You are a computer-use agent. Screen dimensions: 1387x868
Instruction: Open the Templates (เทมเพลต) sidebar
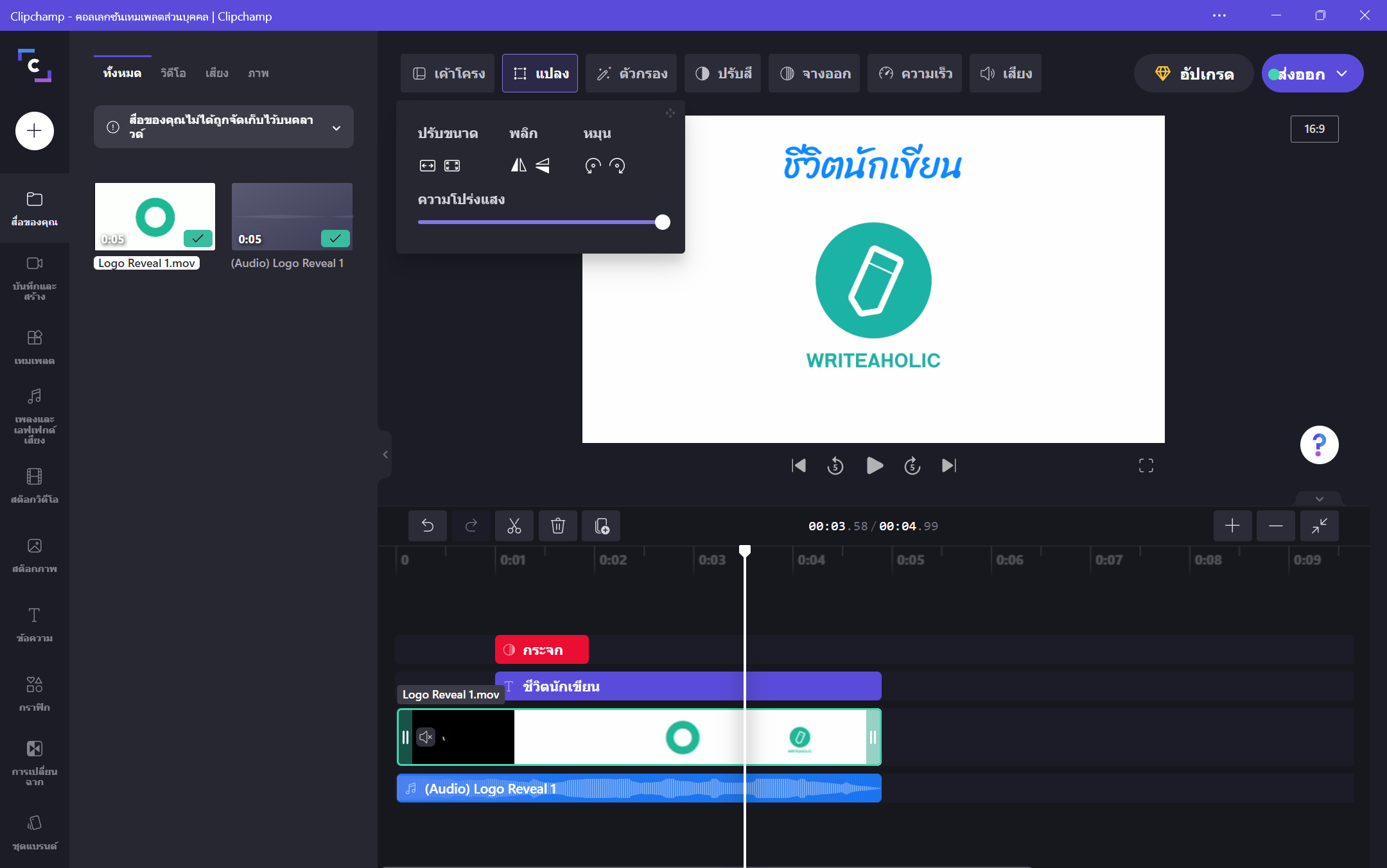click(35, 347)
